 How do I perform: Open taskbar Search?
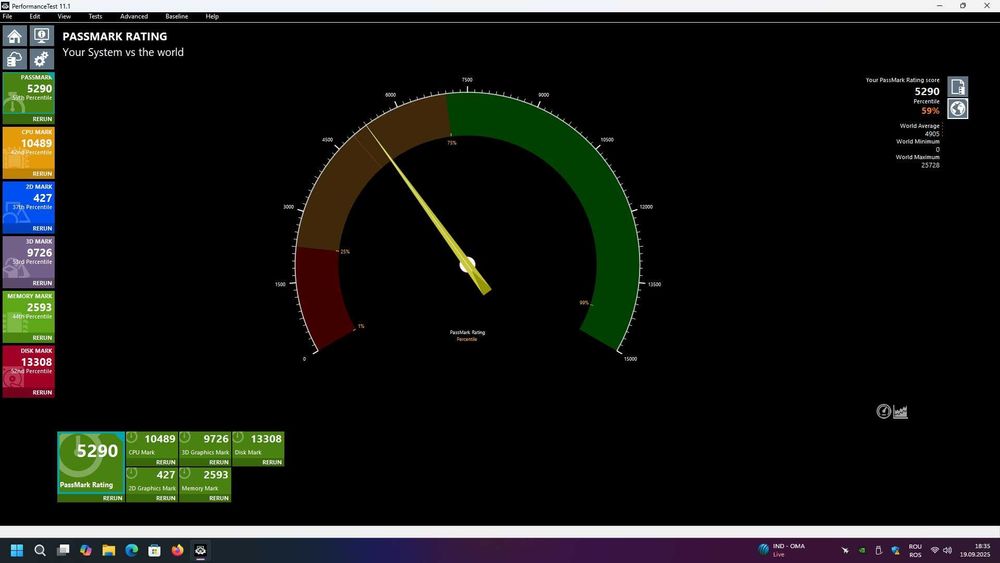(x=40, y=550)
